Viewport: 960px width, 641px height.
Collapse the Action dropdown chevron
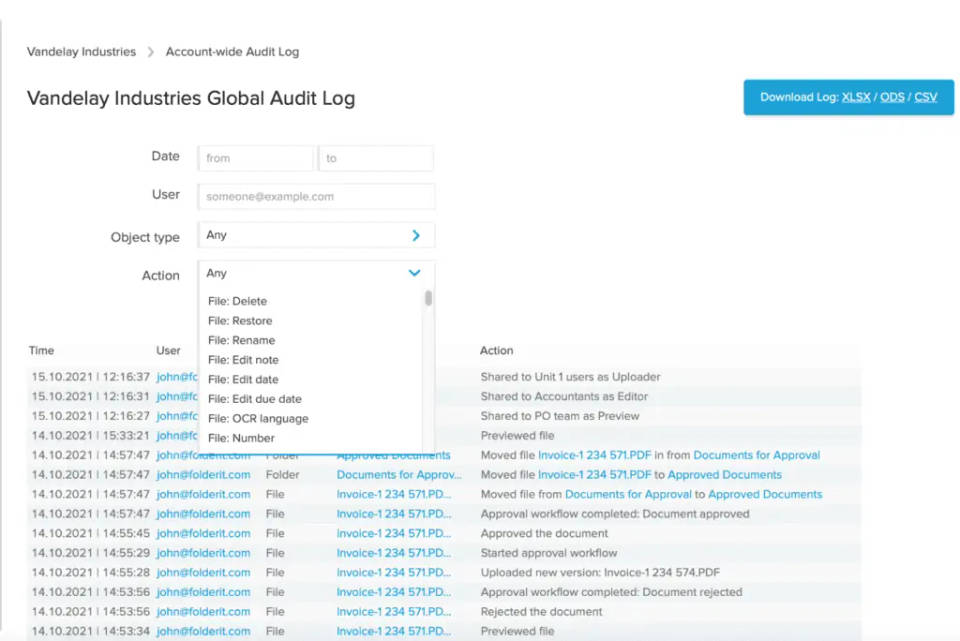pos(415,273)
